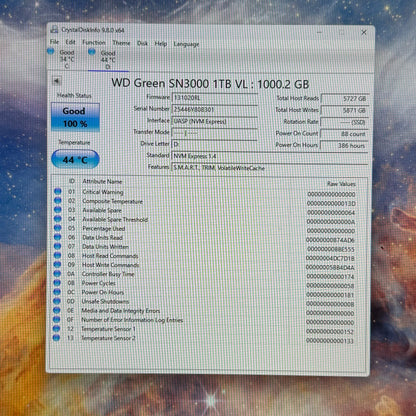Image resolution: width=416 pixels, height=416 pixels.
Task: Click the drive title WD Green SN3000 1TB
Action: (210, 83)
